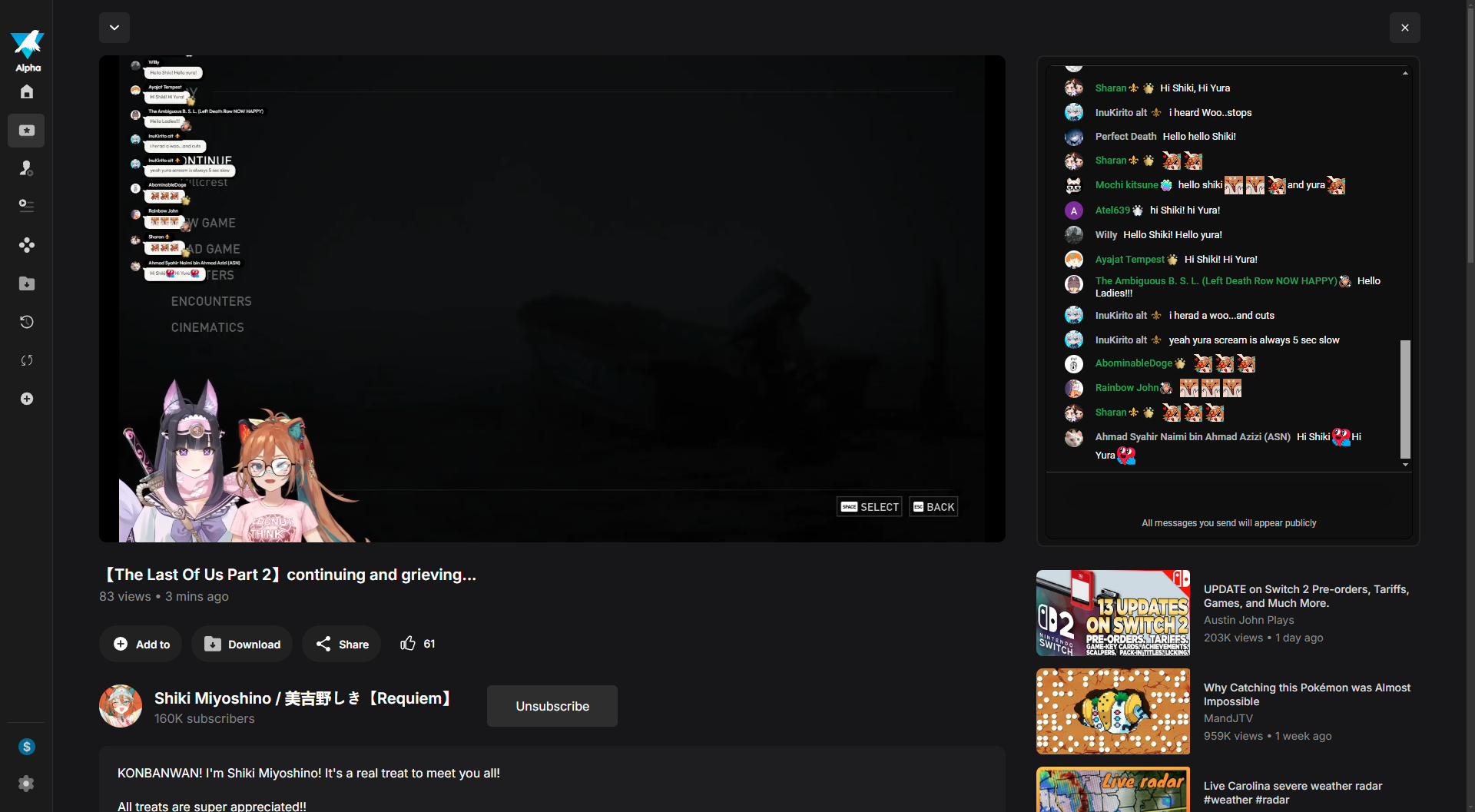Viewport: 1475px width, 812px height.
Task: Close the video player view
Action: tap(1405, 28)
